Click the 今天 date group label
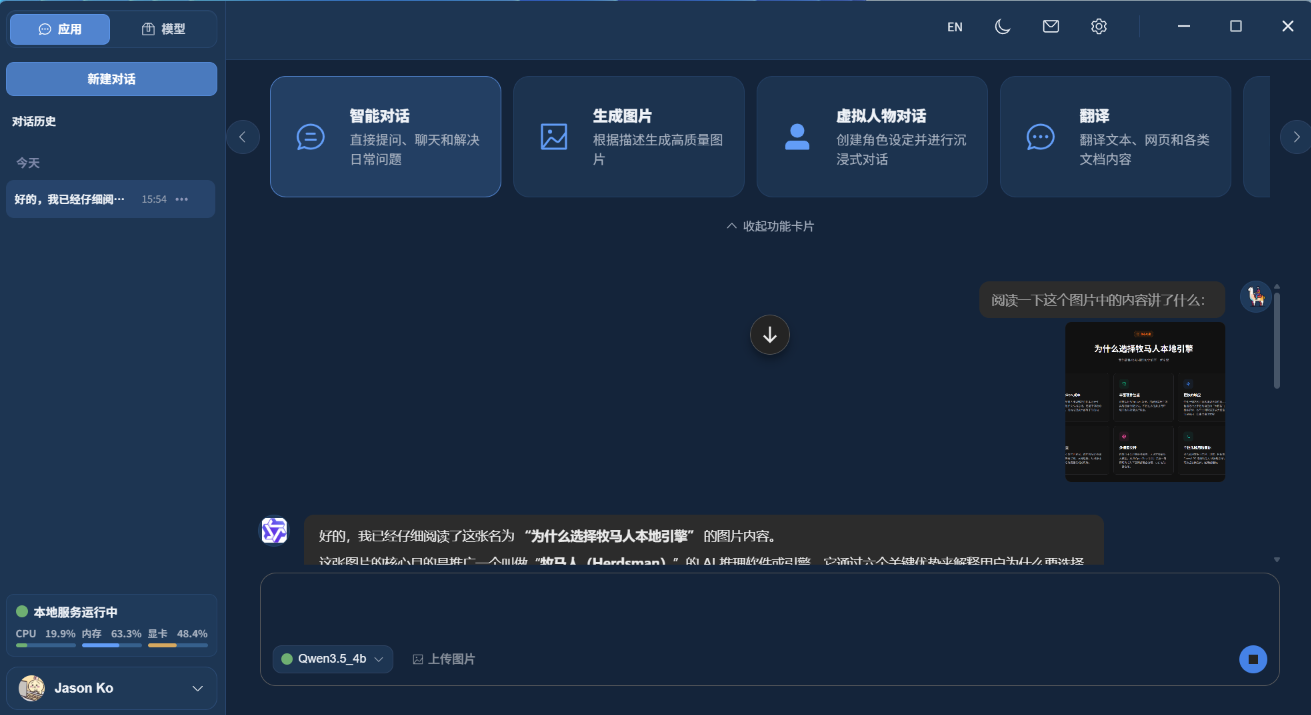 click(28, 162)
